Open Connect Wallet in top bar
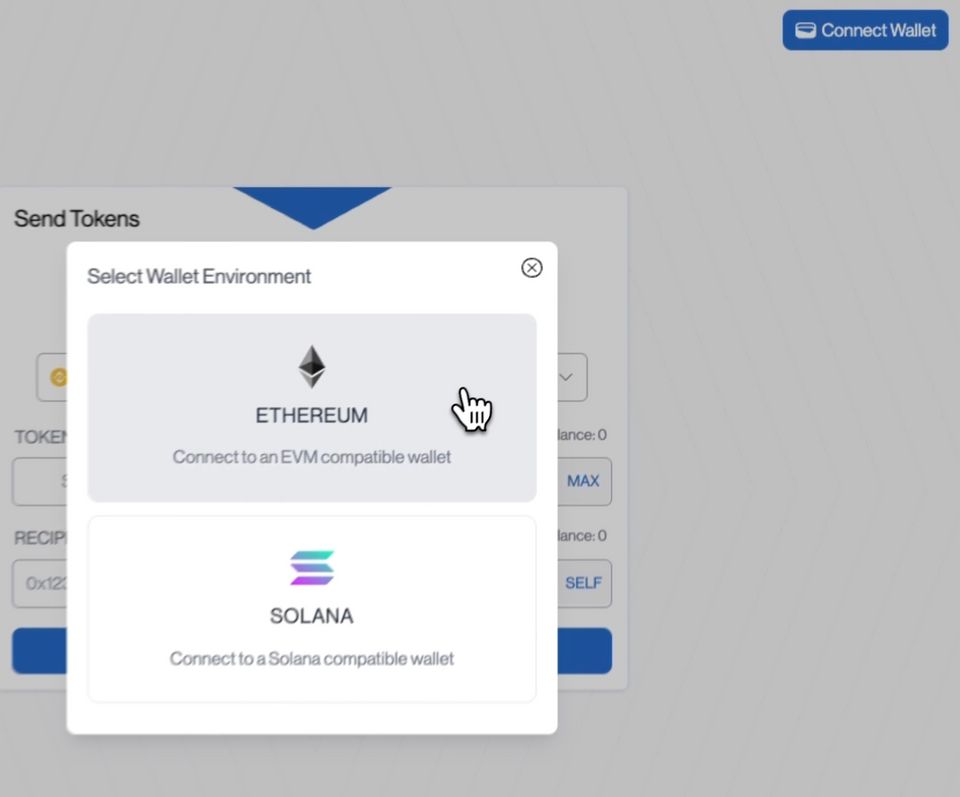The width and height of the screenshot is (960, 797). [x=865, y=30]
